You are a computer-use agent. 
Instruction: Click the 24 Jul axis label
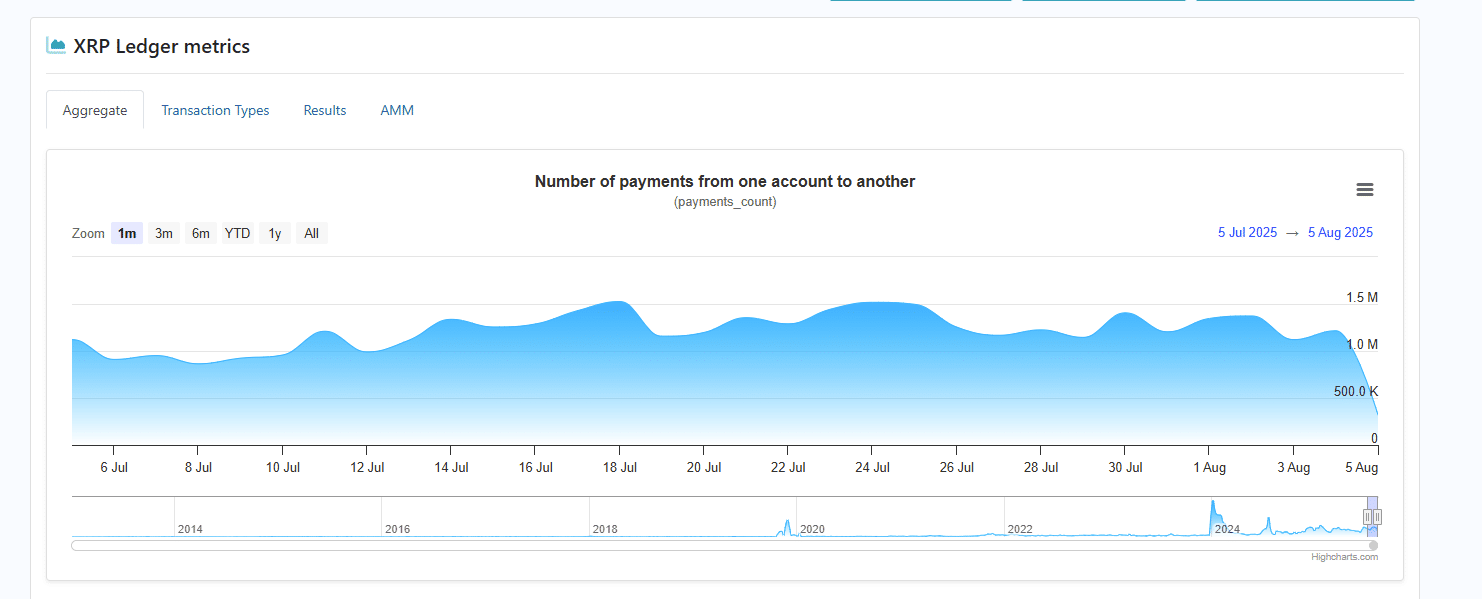[x=873, y=467]
